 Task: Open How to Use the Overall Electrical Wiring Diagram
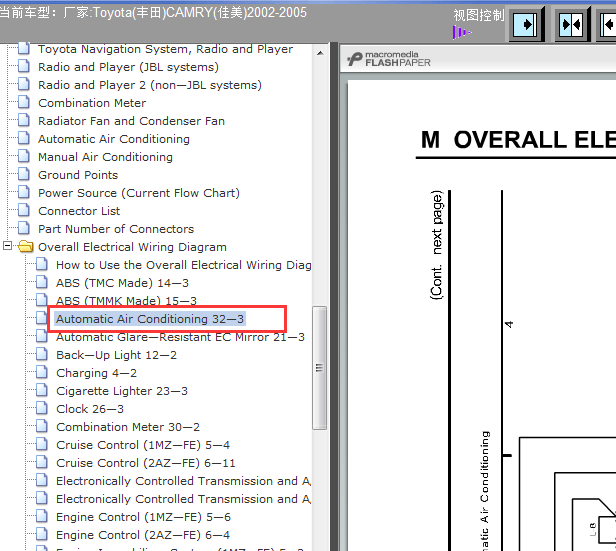click(x=183, y=265)
